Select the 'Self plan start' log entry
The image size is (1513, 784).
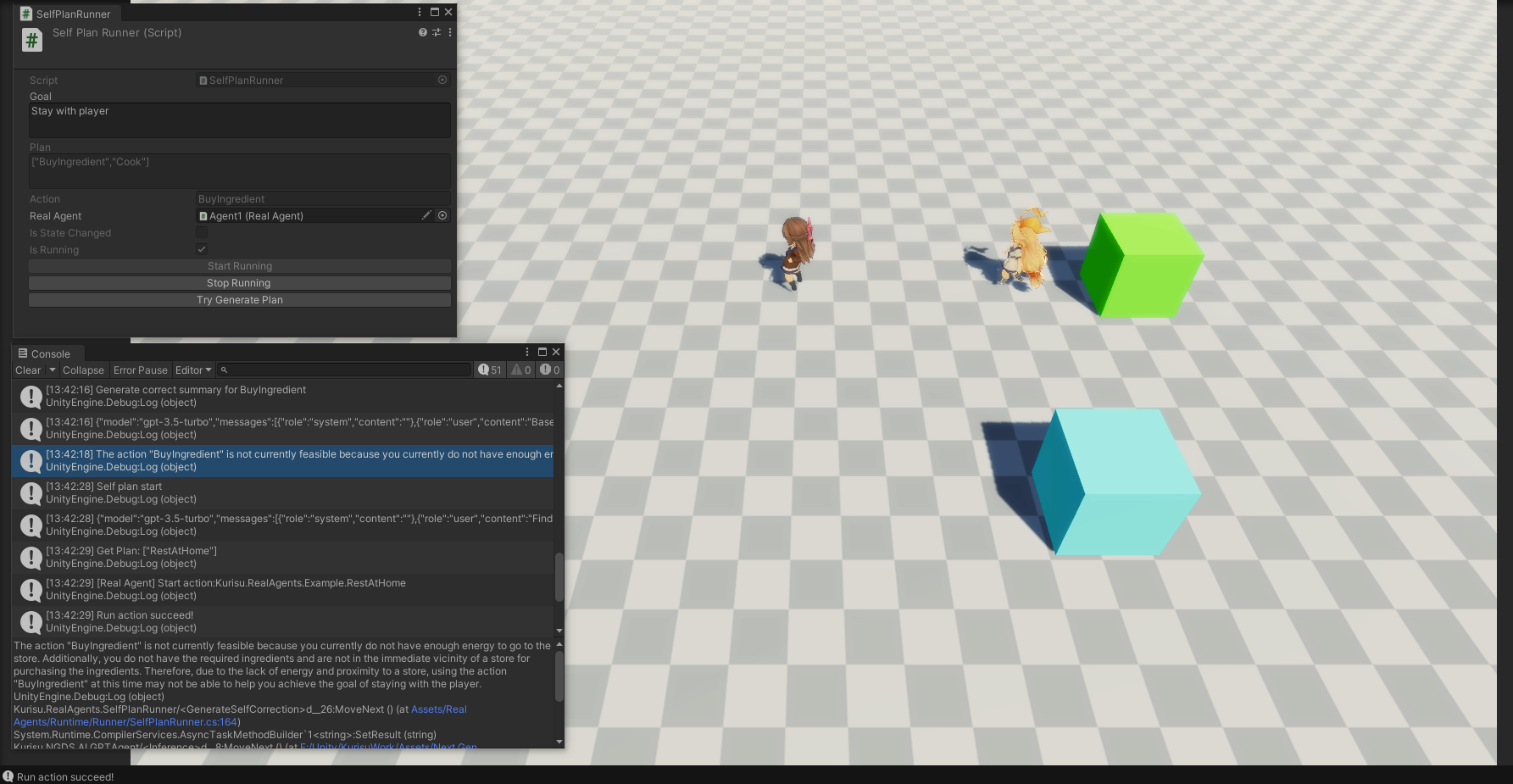(283, 492)
